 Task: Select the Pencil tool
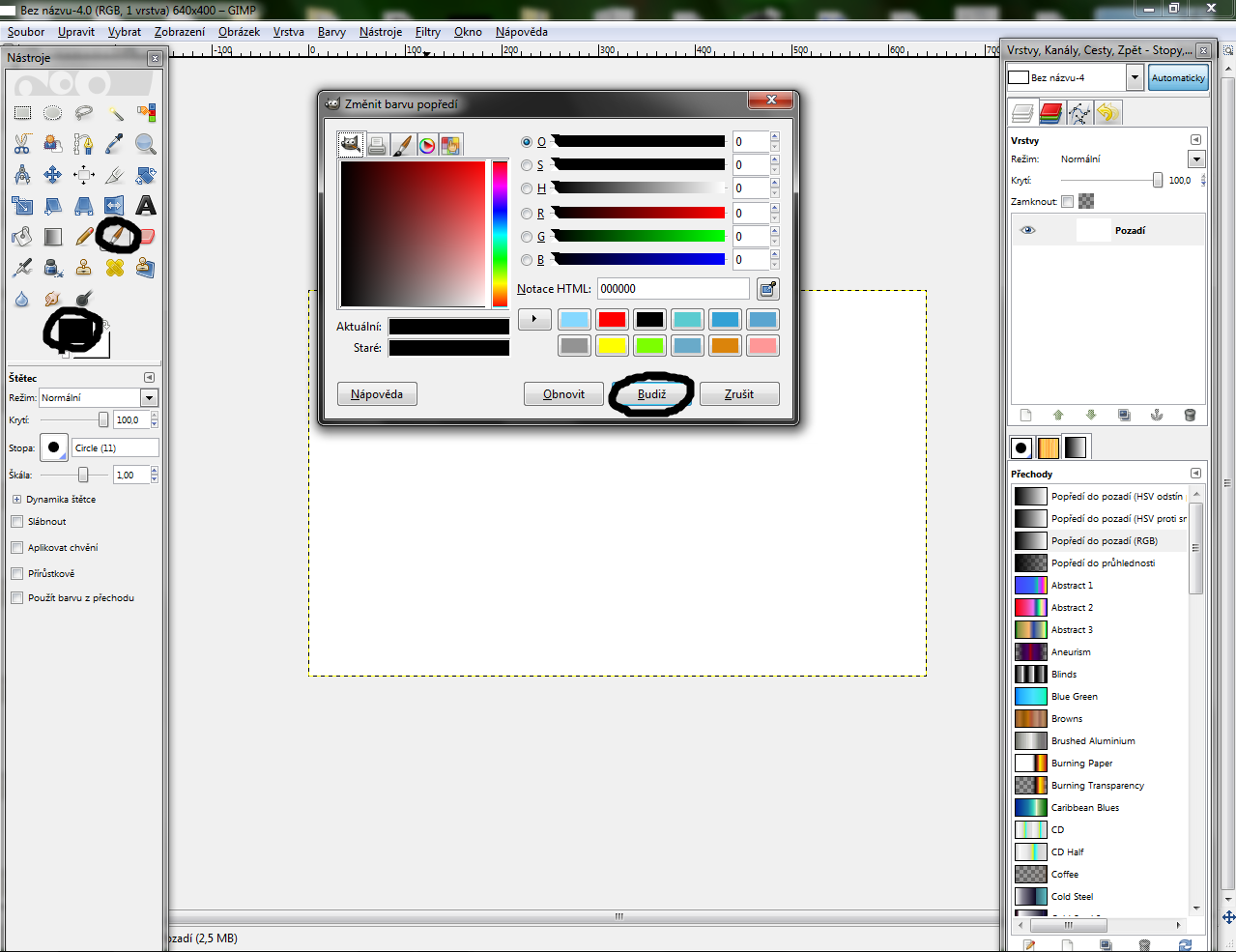[x=84, y=237]
